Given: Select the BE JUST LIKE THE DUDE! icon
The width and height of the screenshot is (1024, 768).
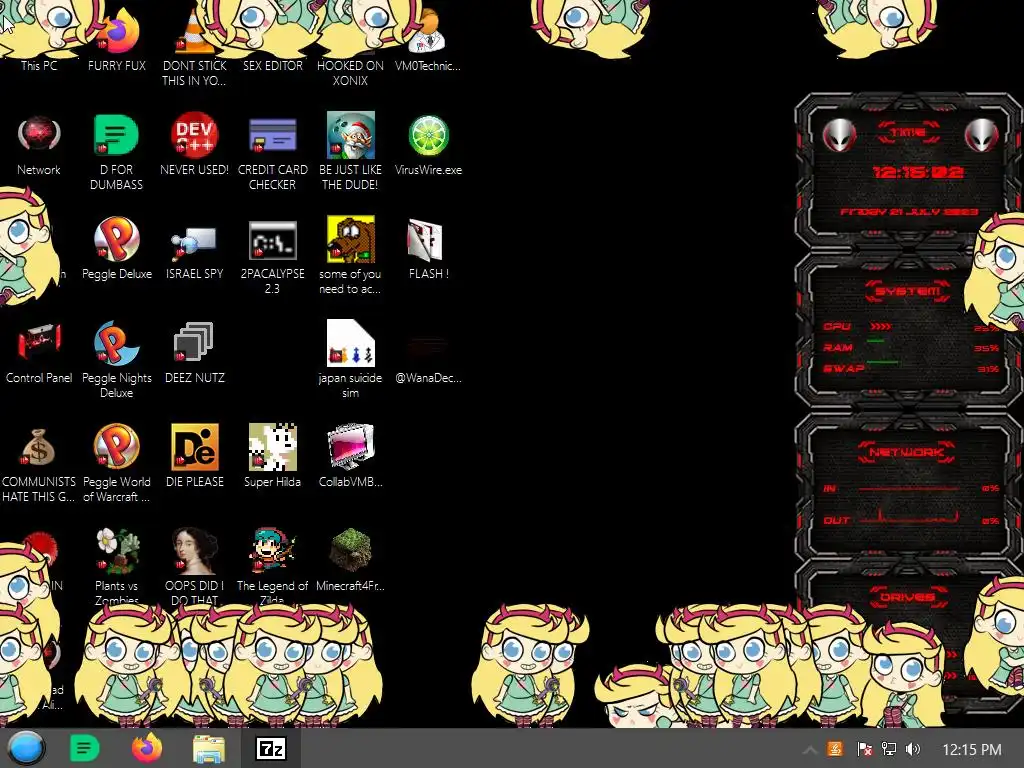Looking at the screenshot, I should tap(350, 152).
